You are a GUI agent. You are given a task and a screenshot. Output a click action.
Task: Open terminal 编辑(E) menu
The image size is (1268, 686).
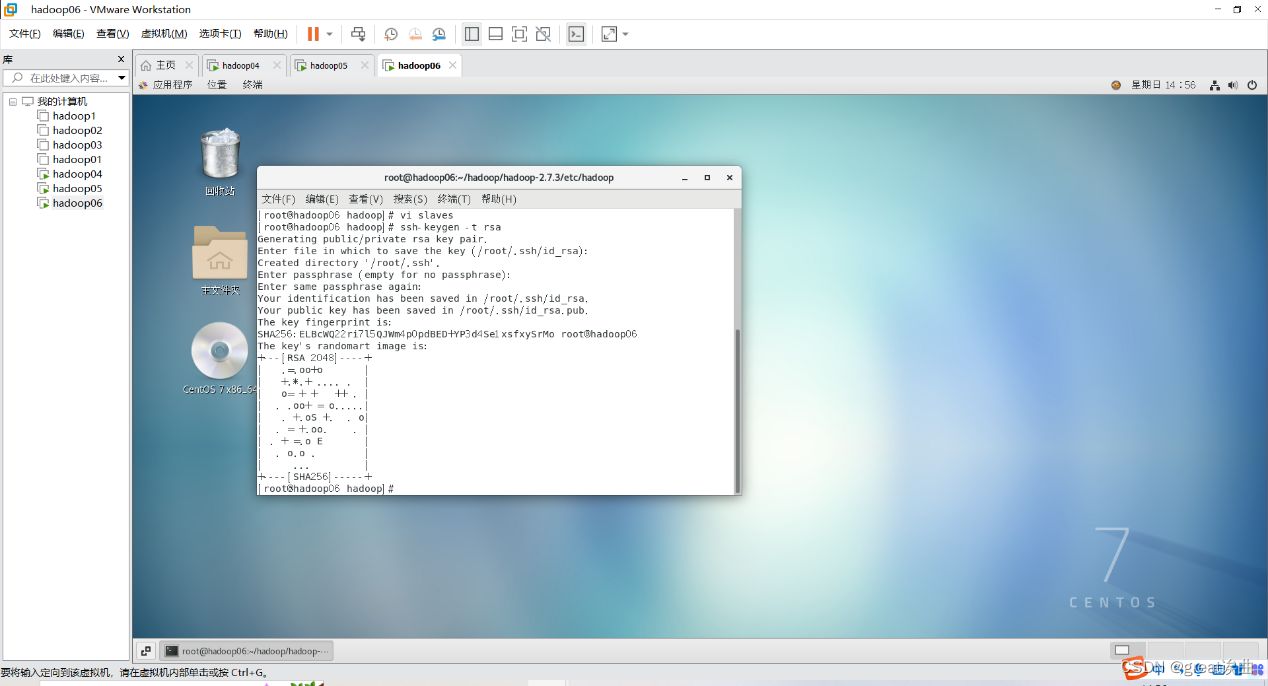click(322, 199)
